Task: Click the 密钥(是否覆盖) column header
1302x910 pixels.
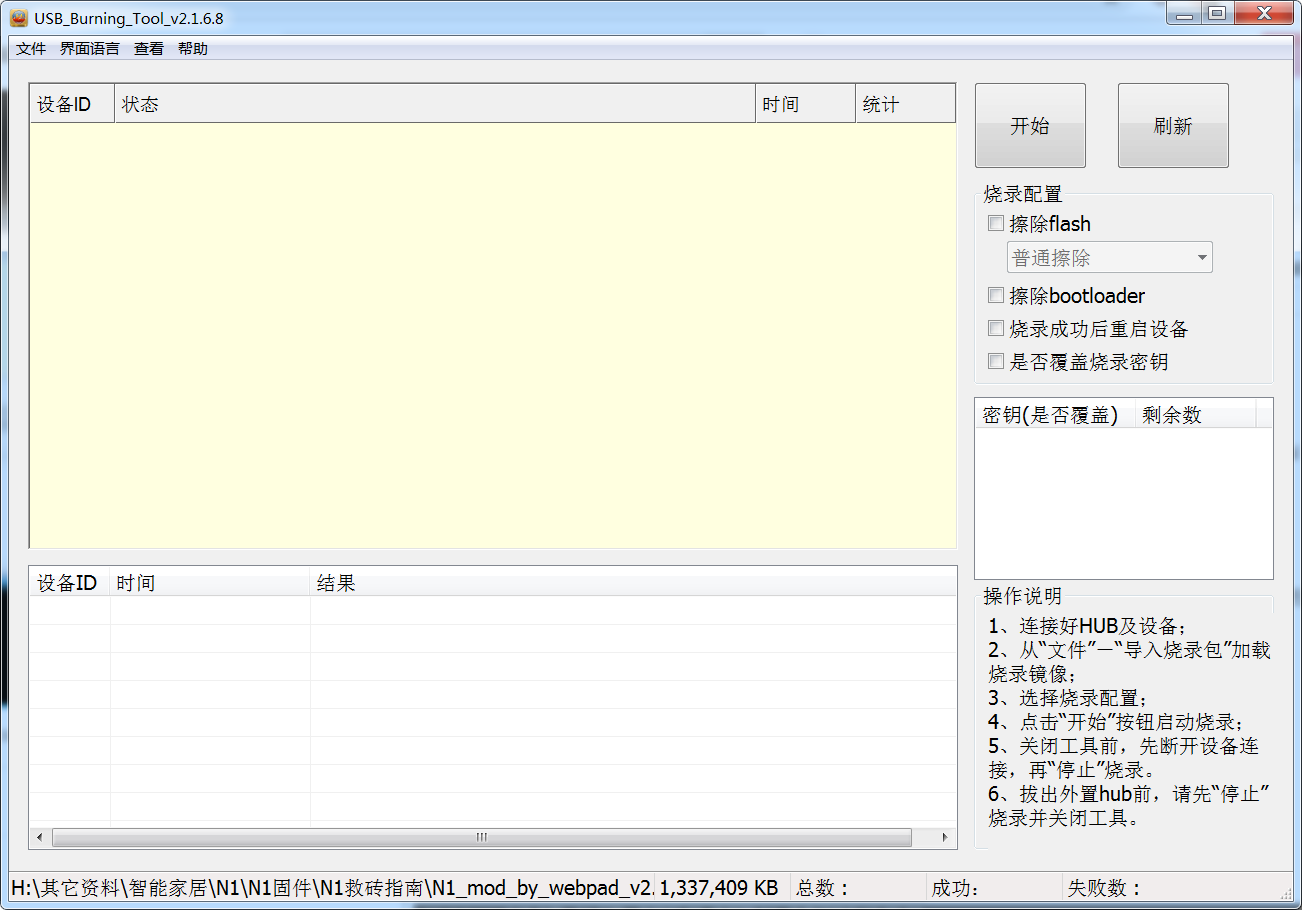Action: point(1055,415)
